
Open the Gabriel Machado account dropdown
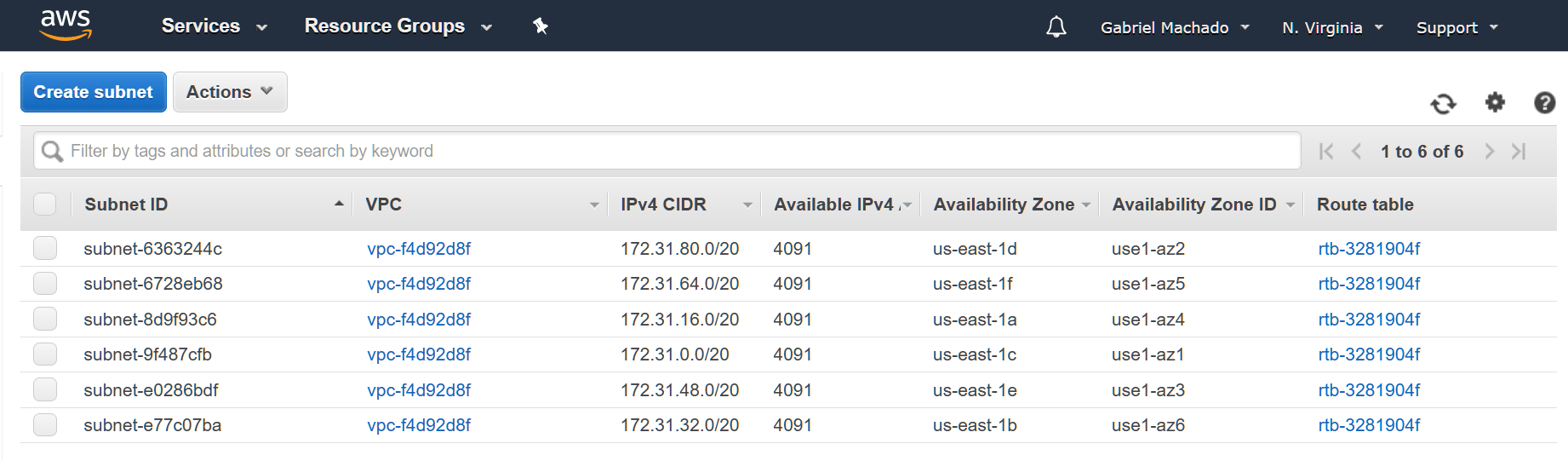[1175, 27]
